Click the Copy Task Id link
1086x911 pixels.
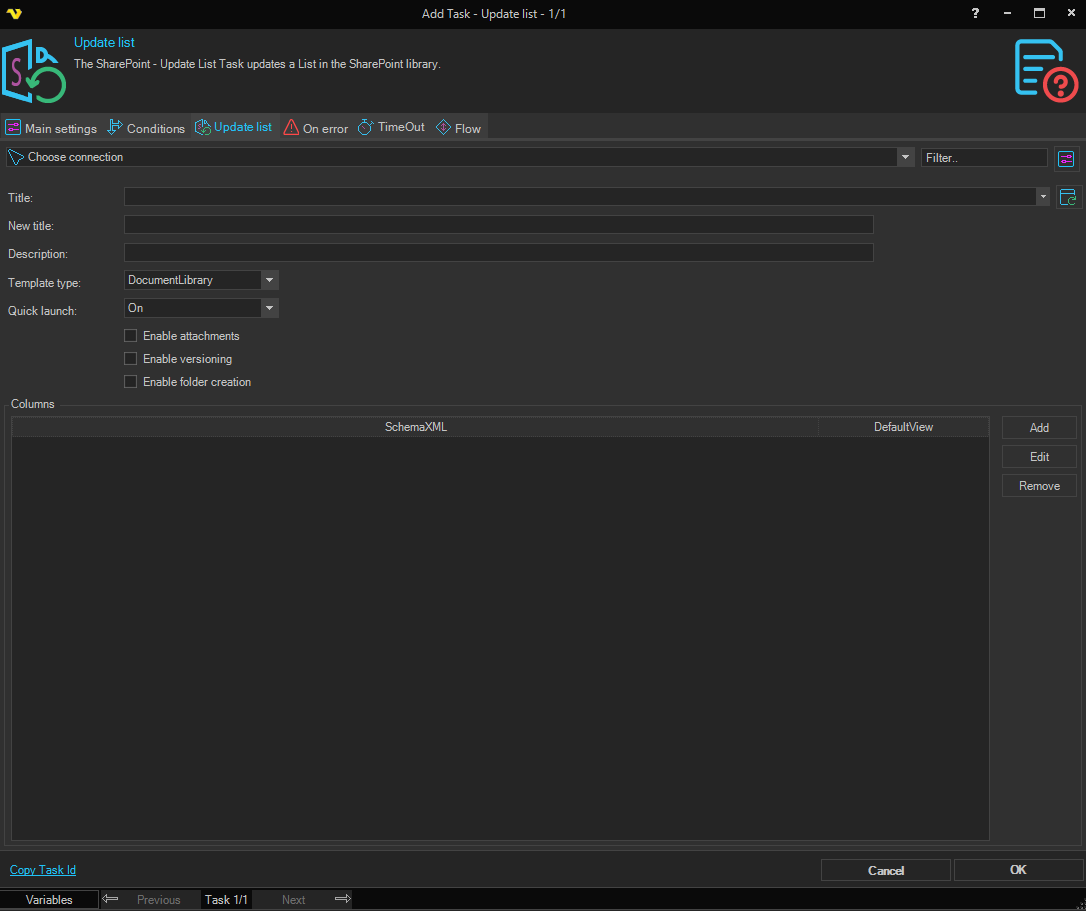click(43, 870)
